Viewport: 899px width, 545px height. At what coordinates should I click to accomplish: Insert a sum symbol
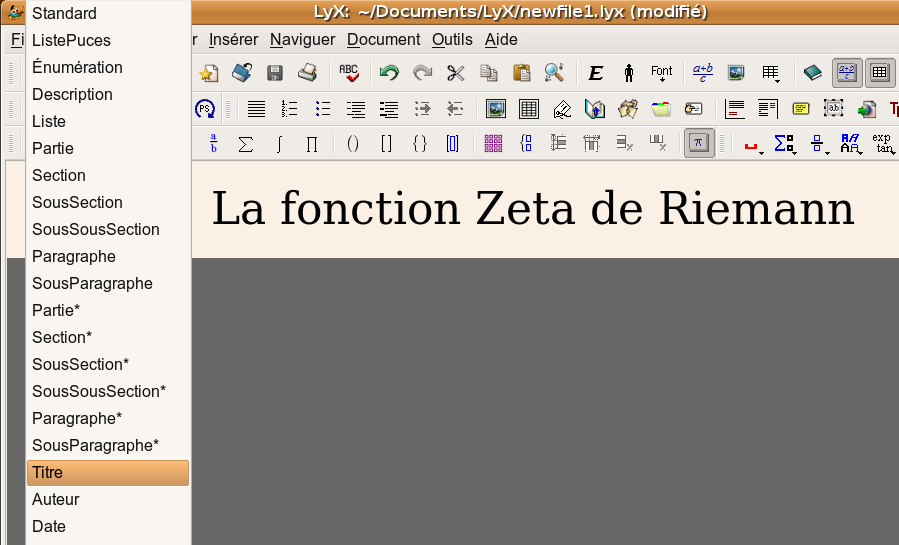click(245, 144)
